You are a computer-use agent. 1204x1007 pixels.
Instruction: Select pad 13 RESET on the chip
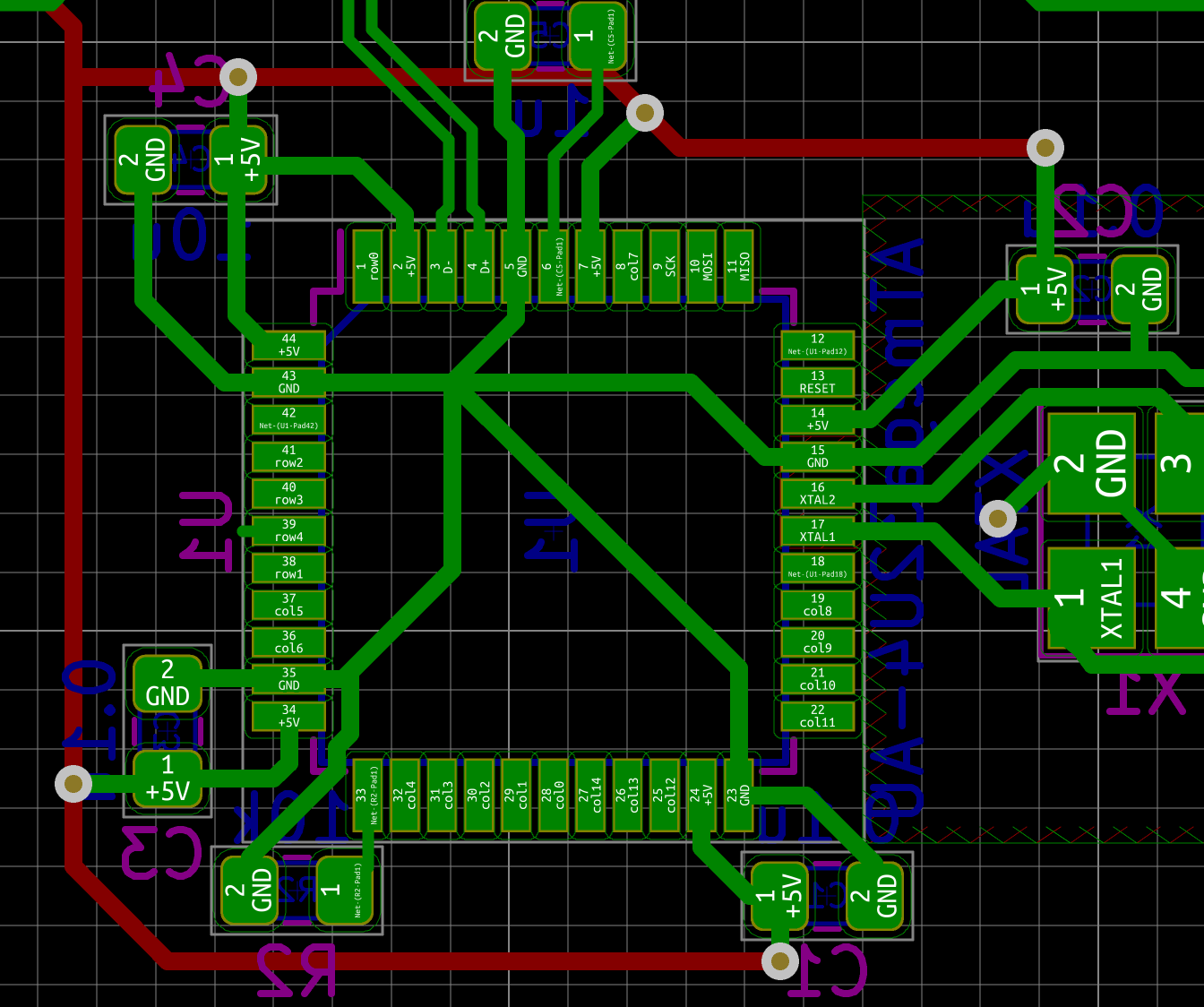[x=817, y=383]
